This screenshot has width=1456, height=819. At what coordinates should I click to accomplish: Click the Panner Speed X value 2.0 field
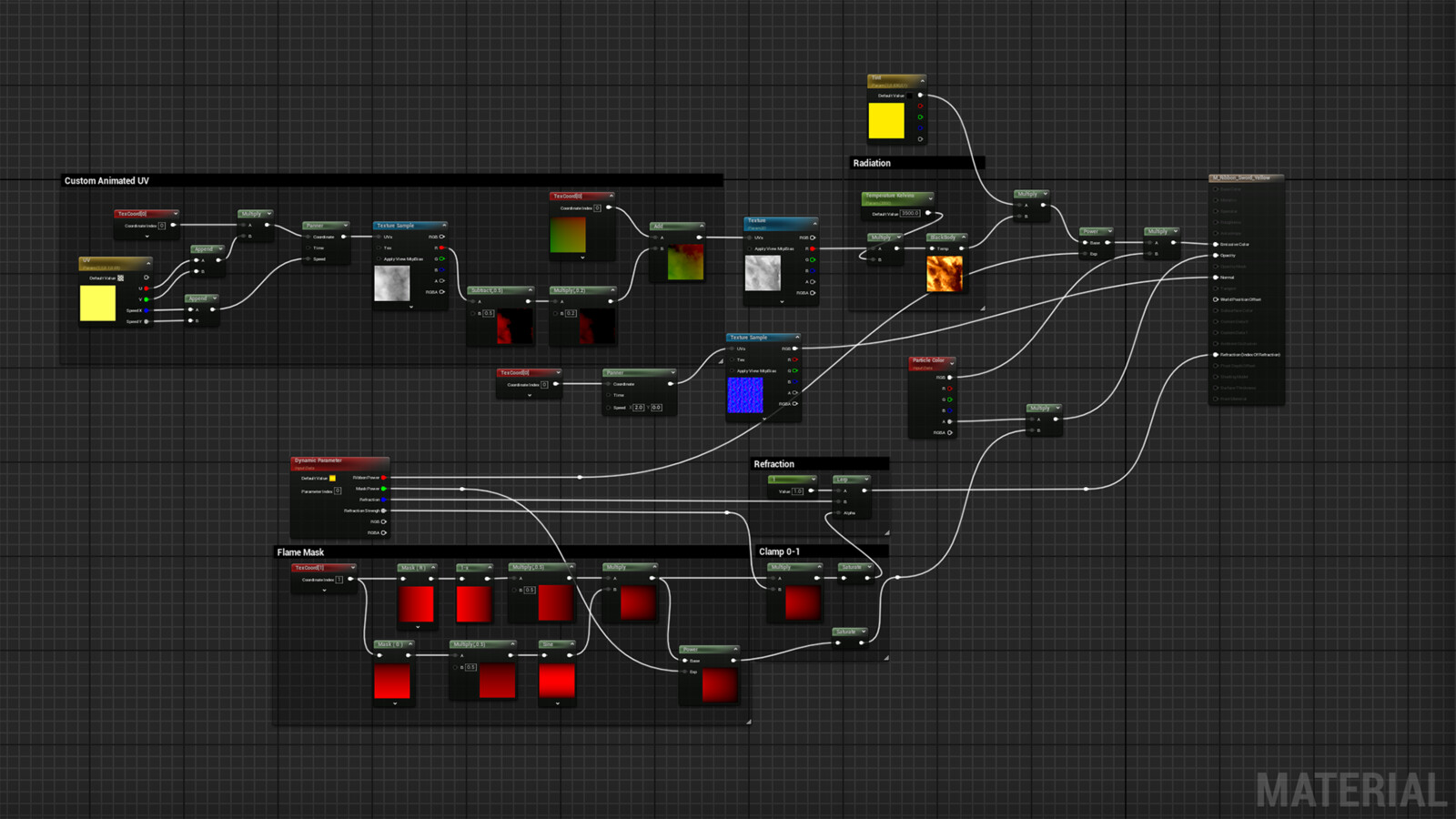[x=638, y=407]
